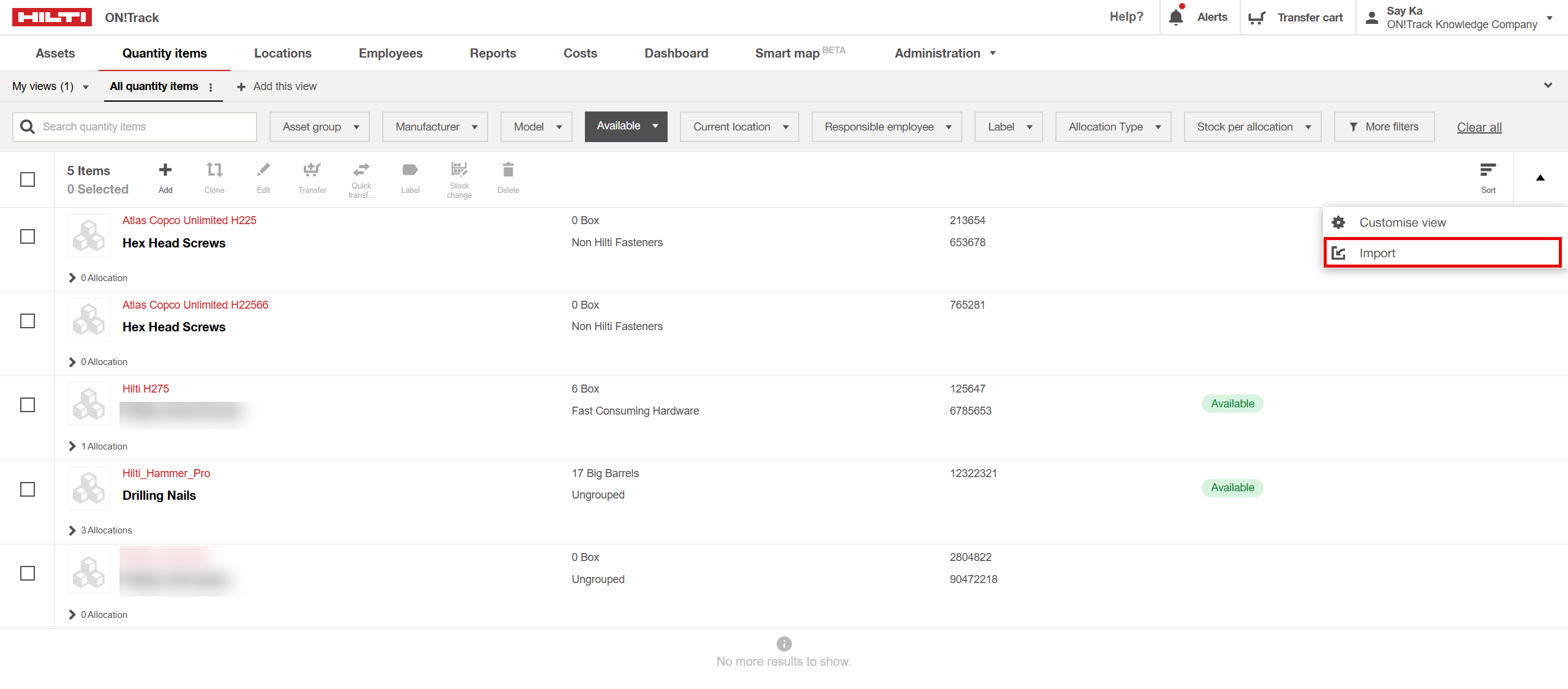Tick the select-all items checkbox
Viewport: 1568px width, 689px height.
coord(28,179)
